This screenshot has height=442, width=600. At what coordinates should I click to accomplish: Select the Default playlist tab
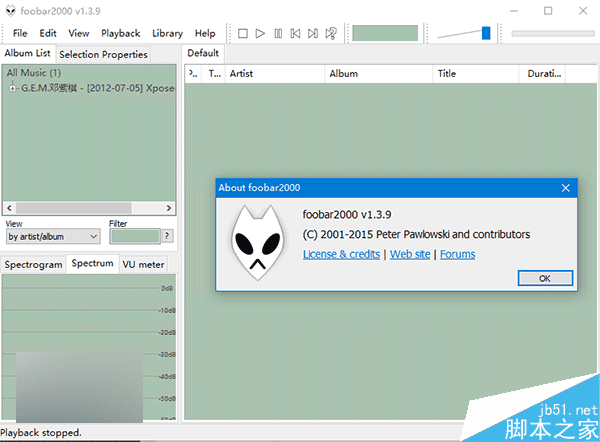click(x=203, y=53)
